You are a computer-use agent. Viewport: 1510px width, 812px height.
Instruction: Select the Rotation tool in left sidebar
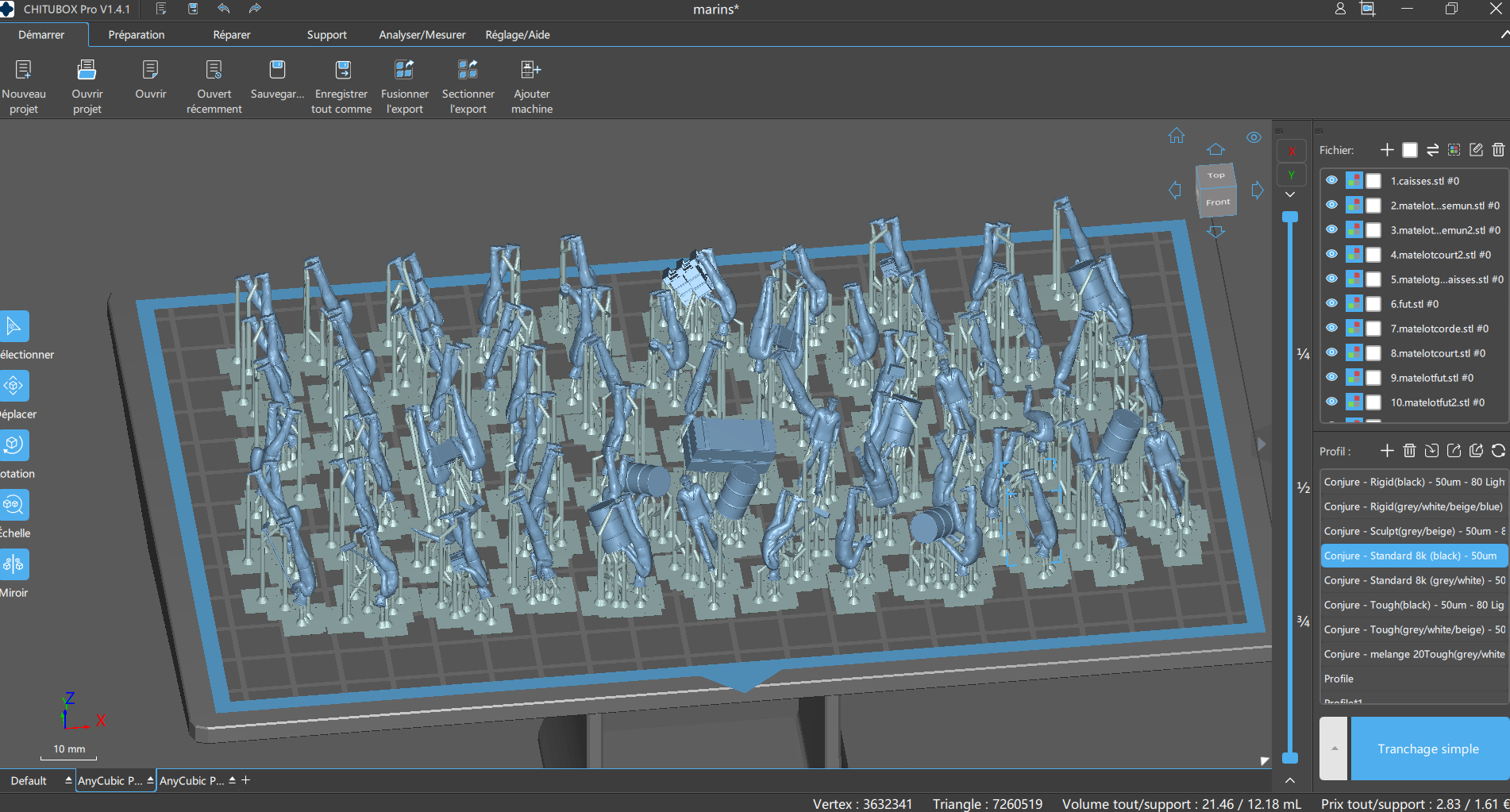coord(14,445)
